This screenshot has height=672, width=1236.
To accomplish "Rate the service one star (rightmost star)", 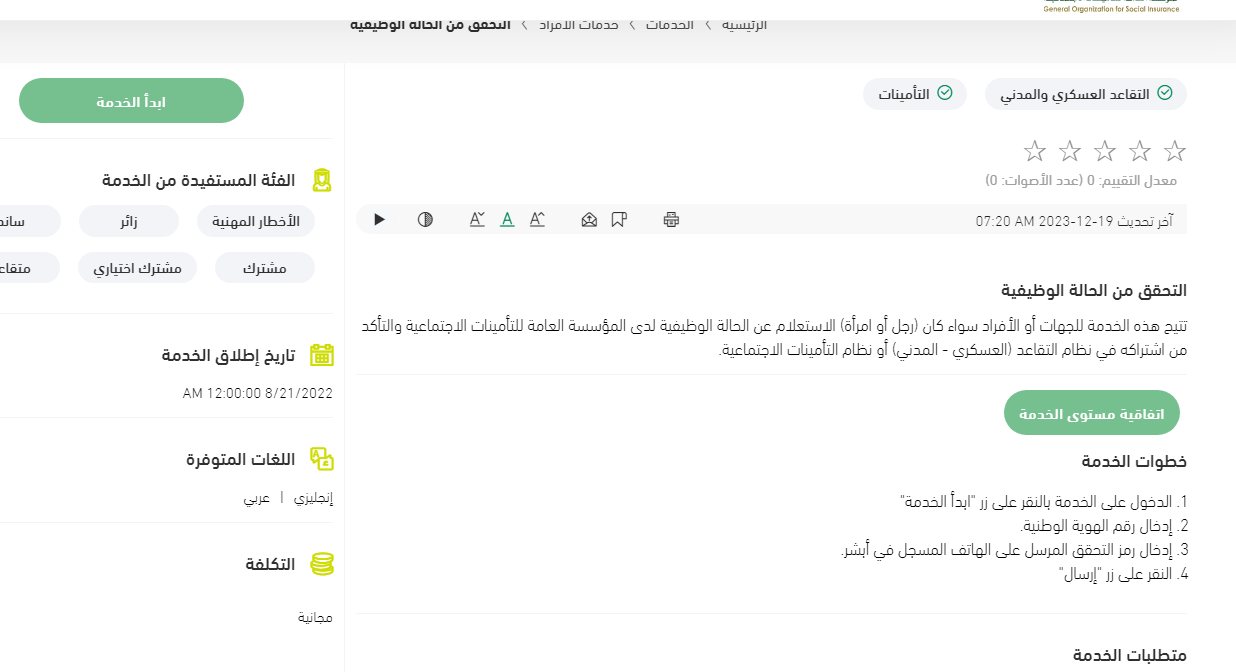I will point(1175,151).
